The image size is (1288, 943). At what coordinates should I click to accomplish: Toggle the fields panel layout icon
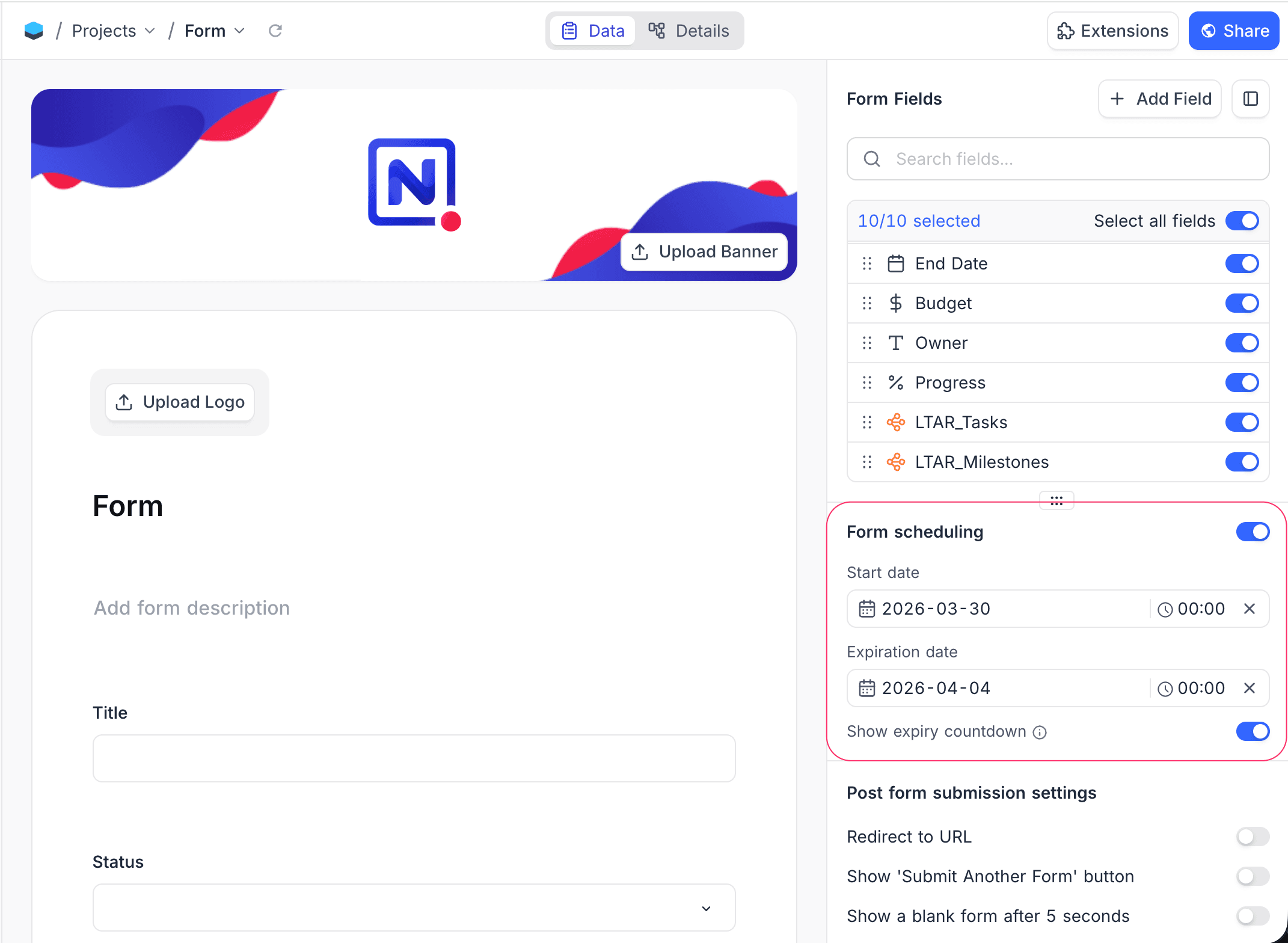click(1250, 99)
